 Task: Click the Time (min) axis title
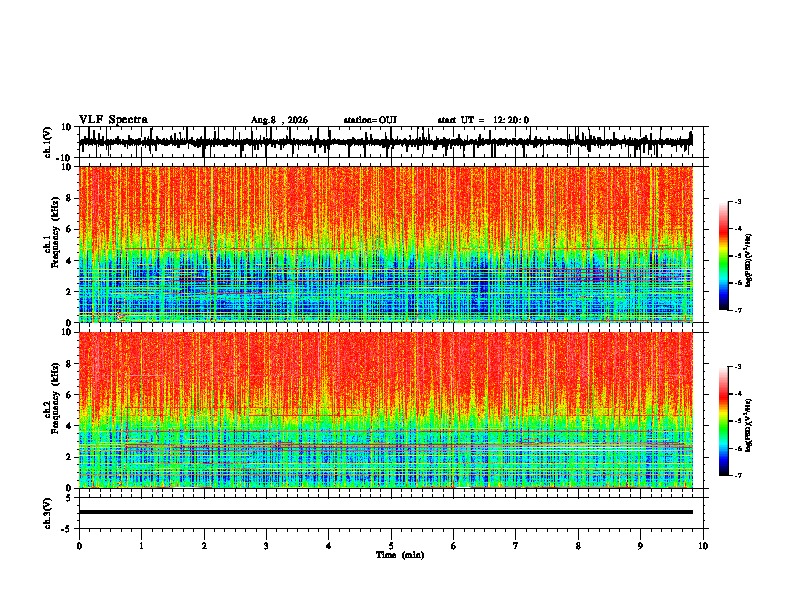click(400, 555)
